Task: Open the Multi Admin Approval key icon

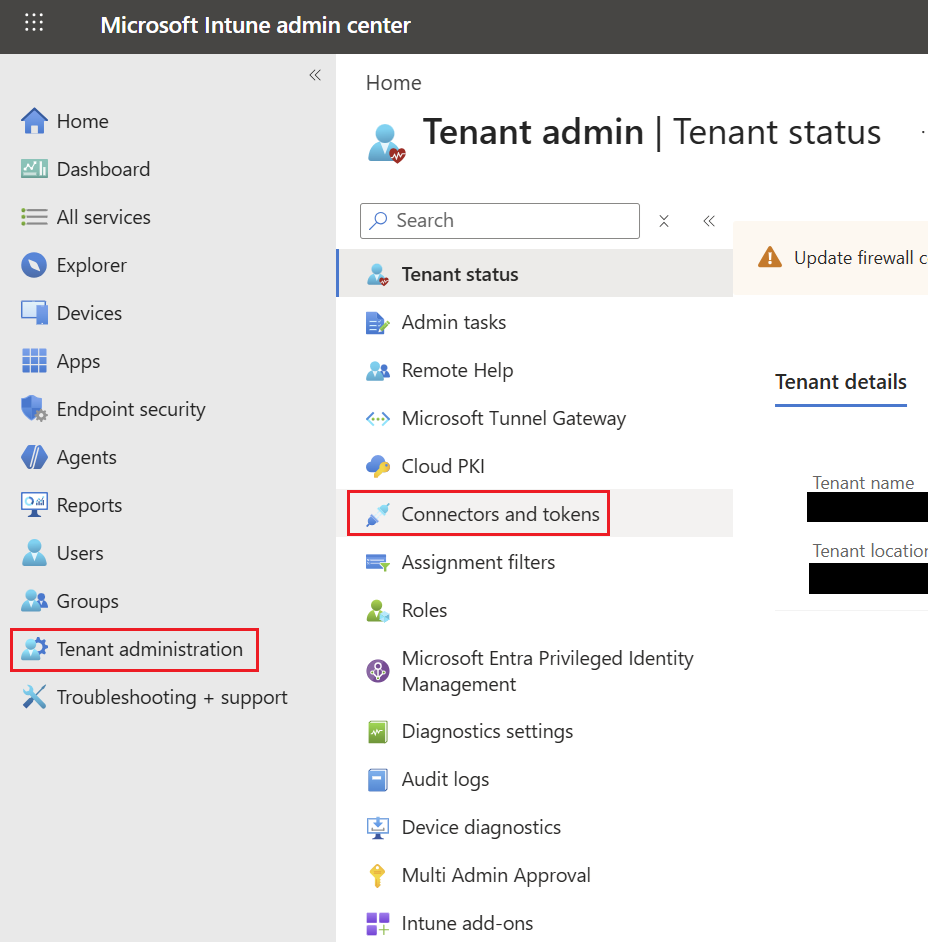Action: (x=377, y=876)
